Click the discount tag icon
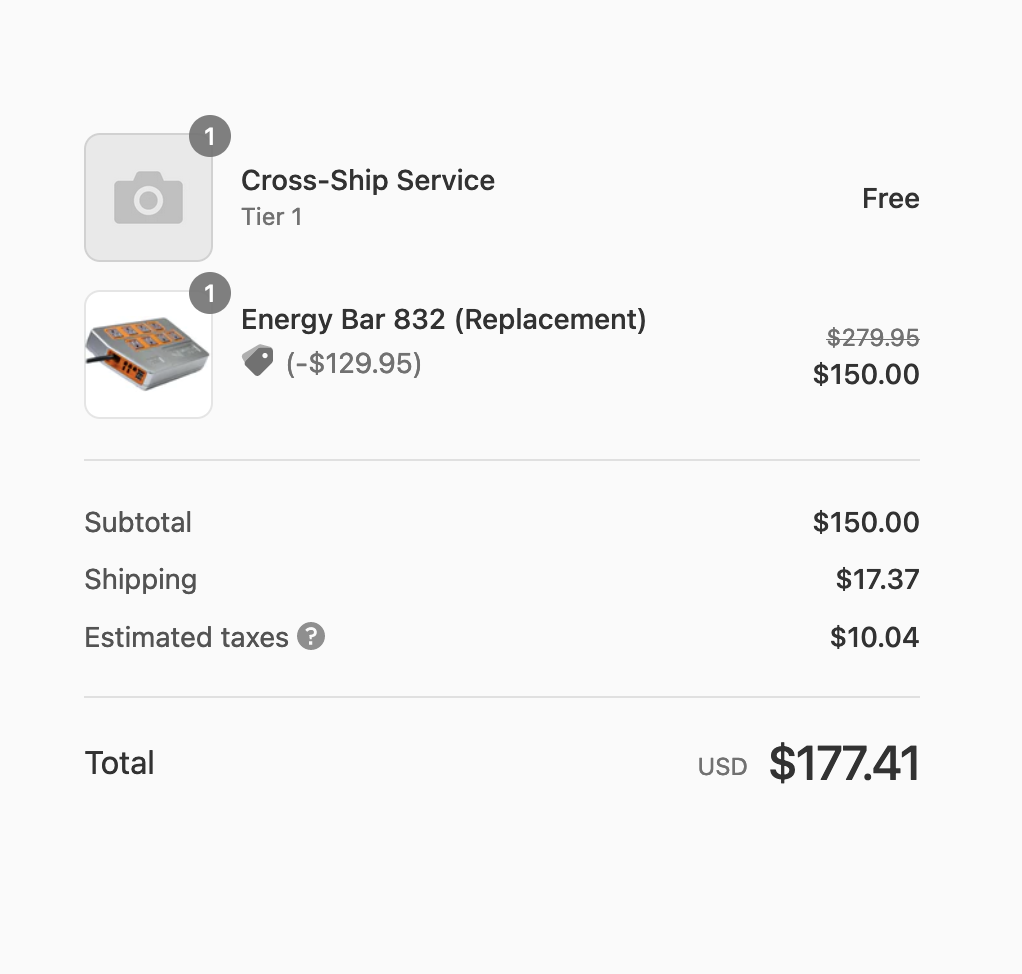The image size is (1022, 974). tap(258, 361)
